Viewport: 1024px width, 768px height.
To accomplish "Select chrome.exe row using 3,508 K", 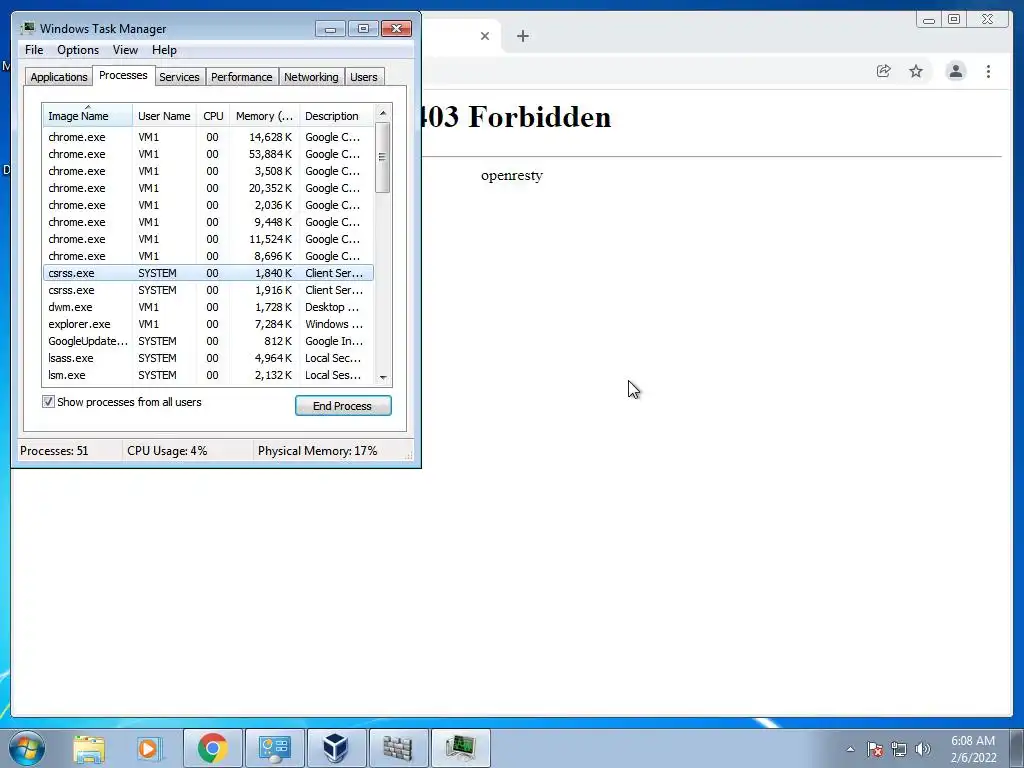I will click(208, 171).
